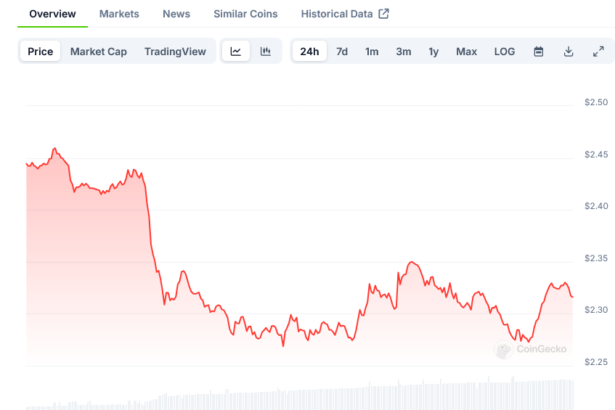Select the Max time range
Viewport: 615px width, 410px height.
click(x=466, y=51)
